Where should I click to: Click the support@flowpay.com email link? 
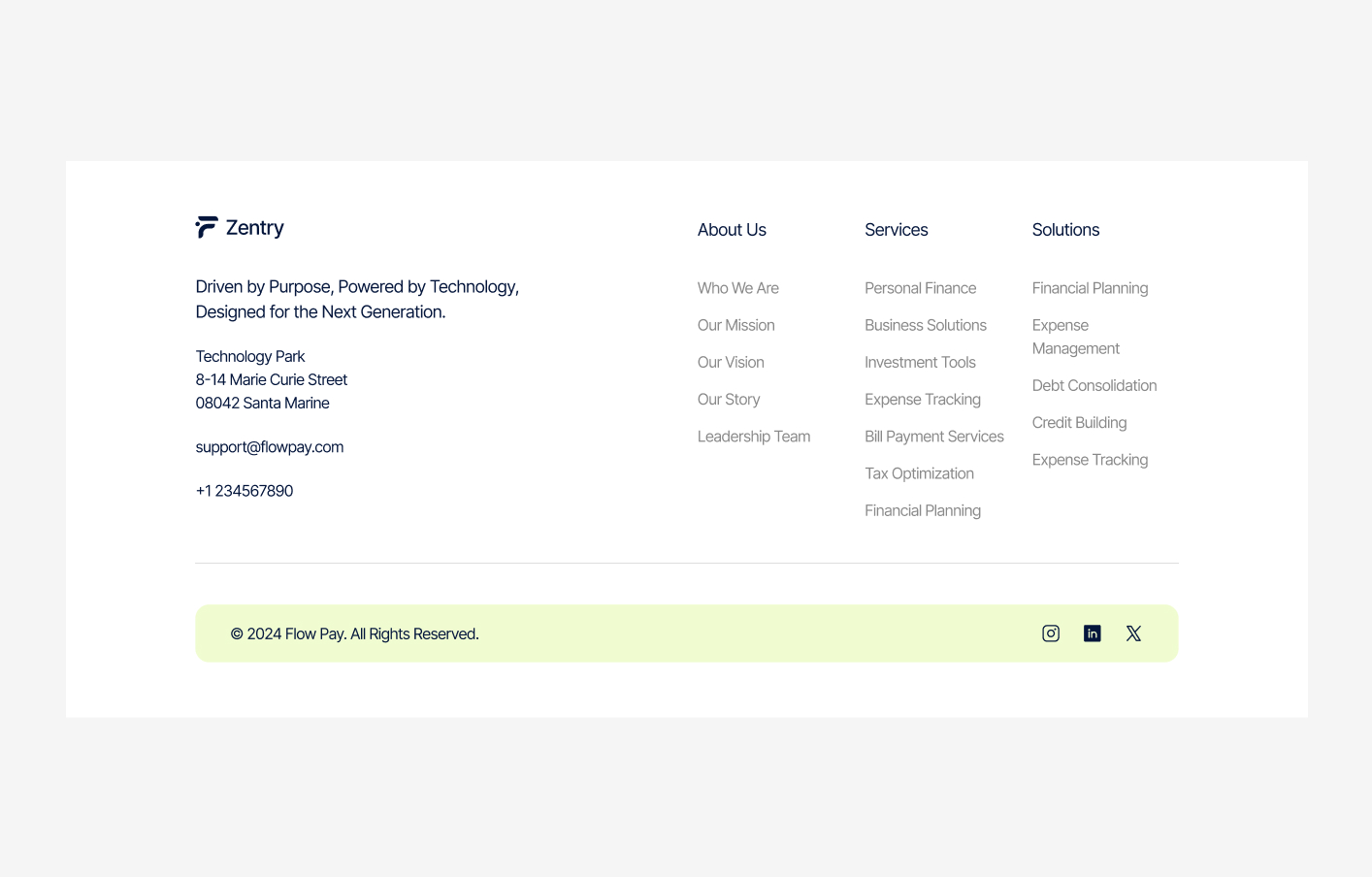point(269,446)
